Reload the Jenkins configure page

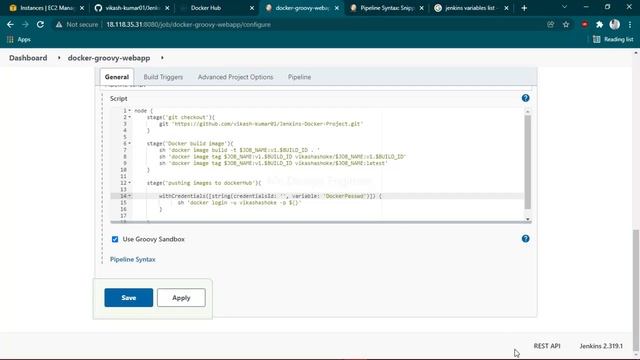click(x=40, y=24)
